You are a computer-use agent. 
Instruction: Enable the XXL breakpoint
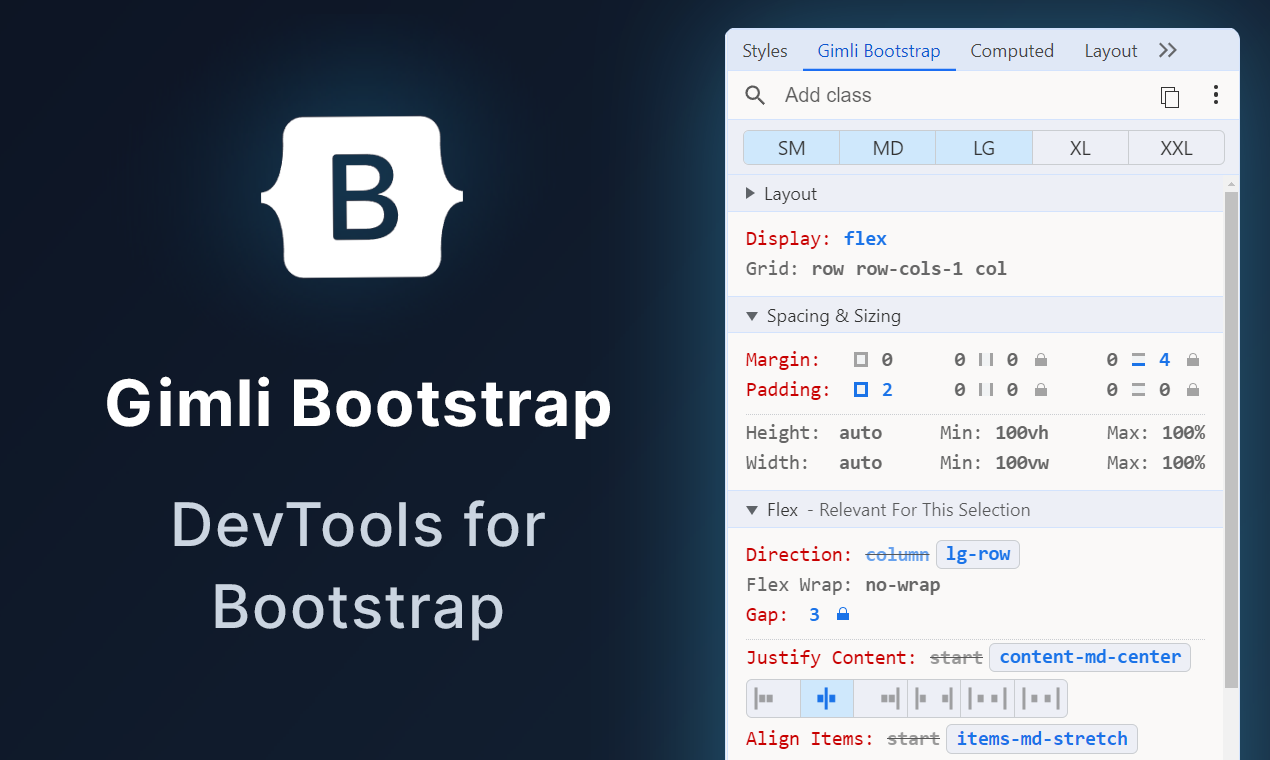tap(1176, 148)
